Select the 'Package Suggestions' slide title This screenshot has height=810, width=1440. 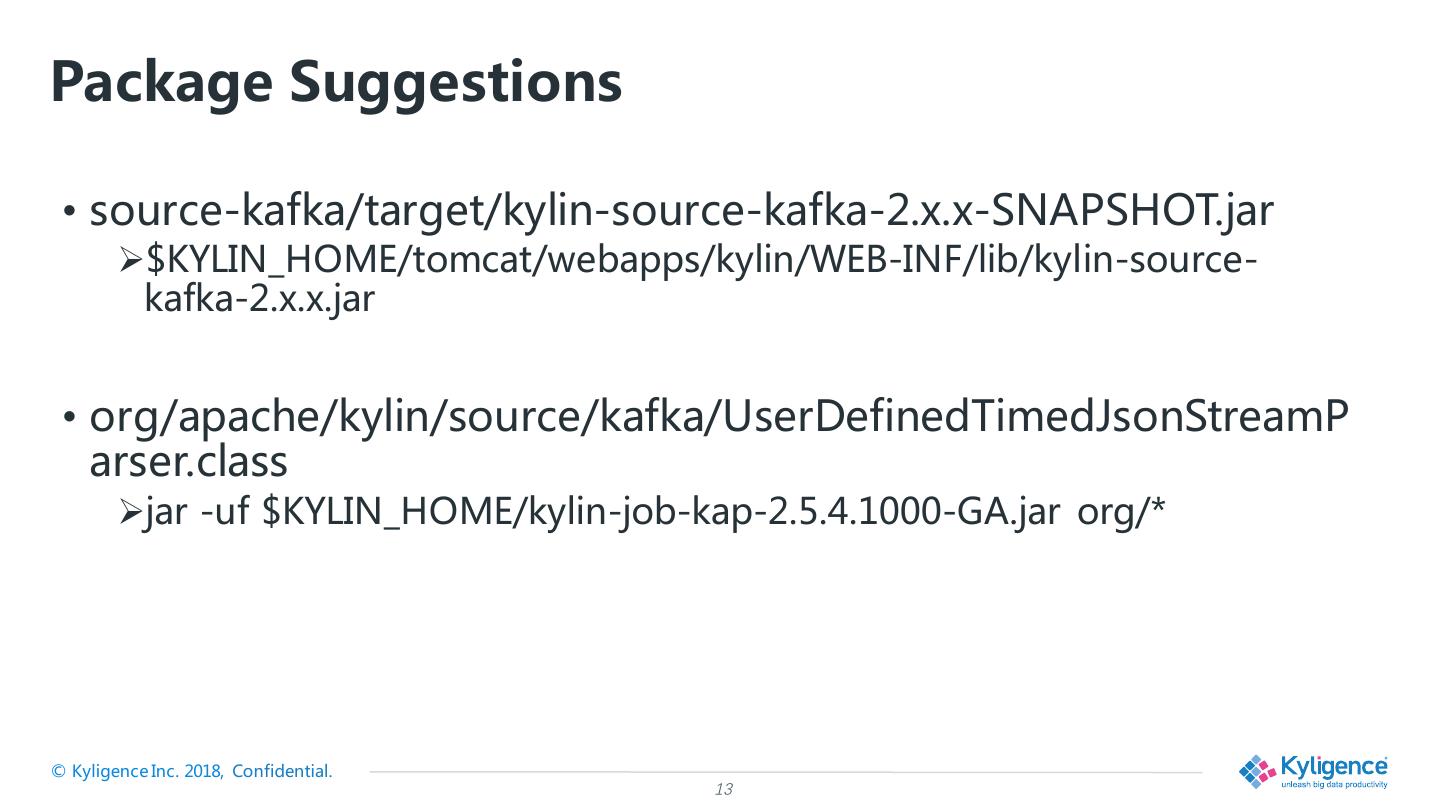[x=336, y=82]
